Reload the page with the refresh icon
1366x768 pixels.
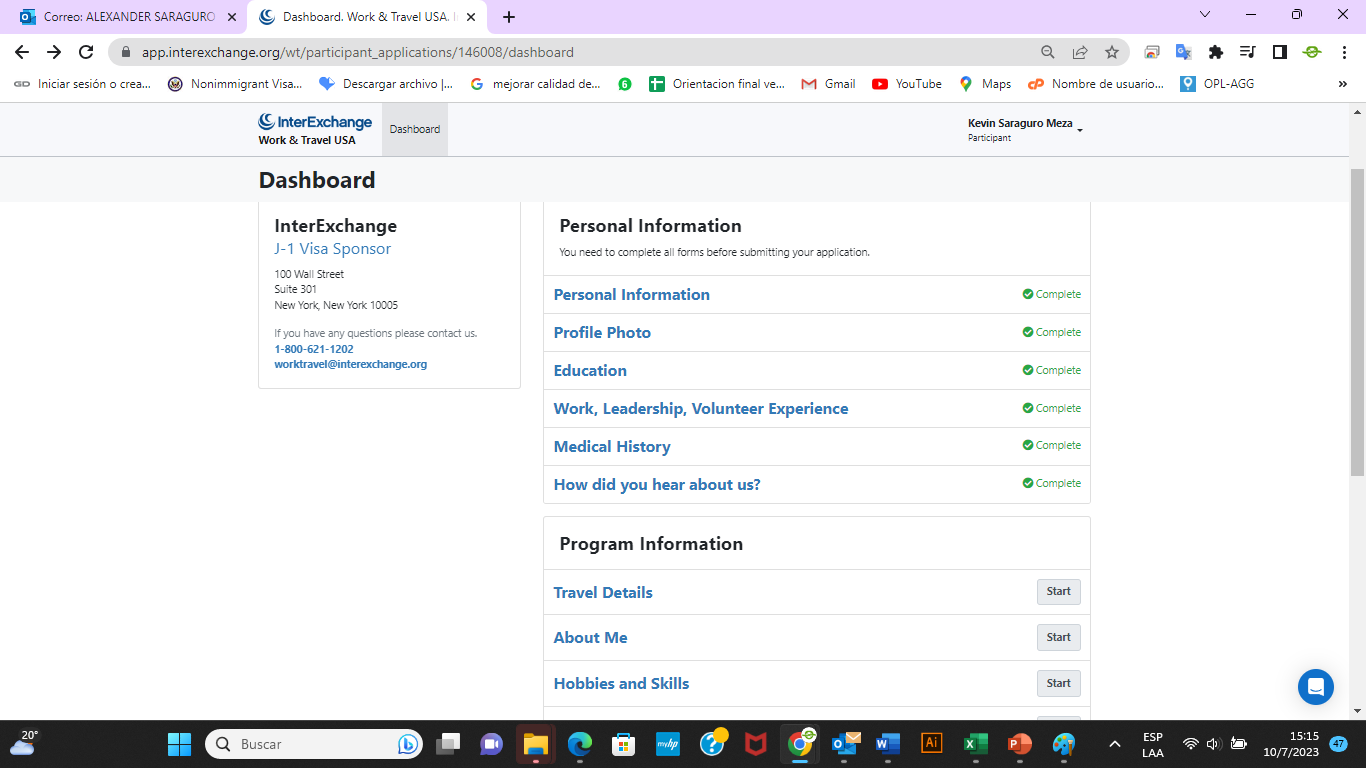(87, 52)
